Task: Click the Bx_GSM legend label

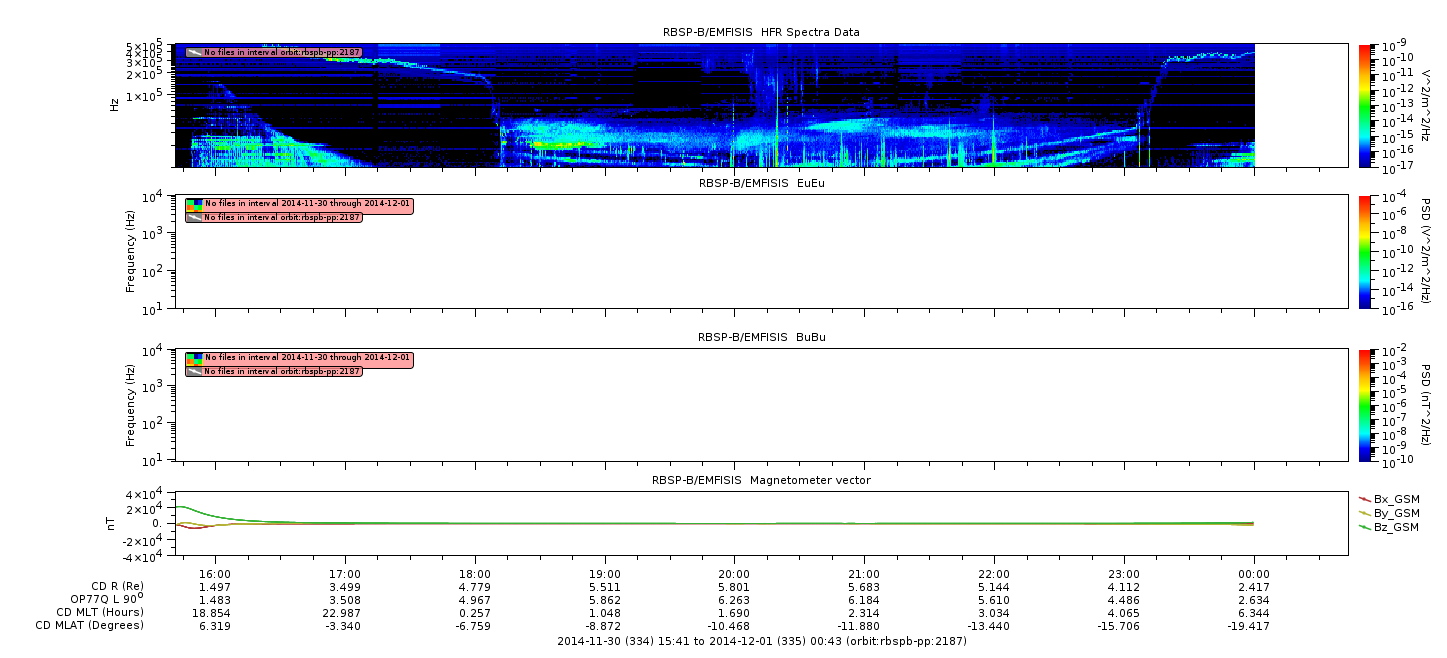Action: tap(1396, 499)
